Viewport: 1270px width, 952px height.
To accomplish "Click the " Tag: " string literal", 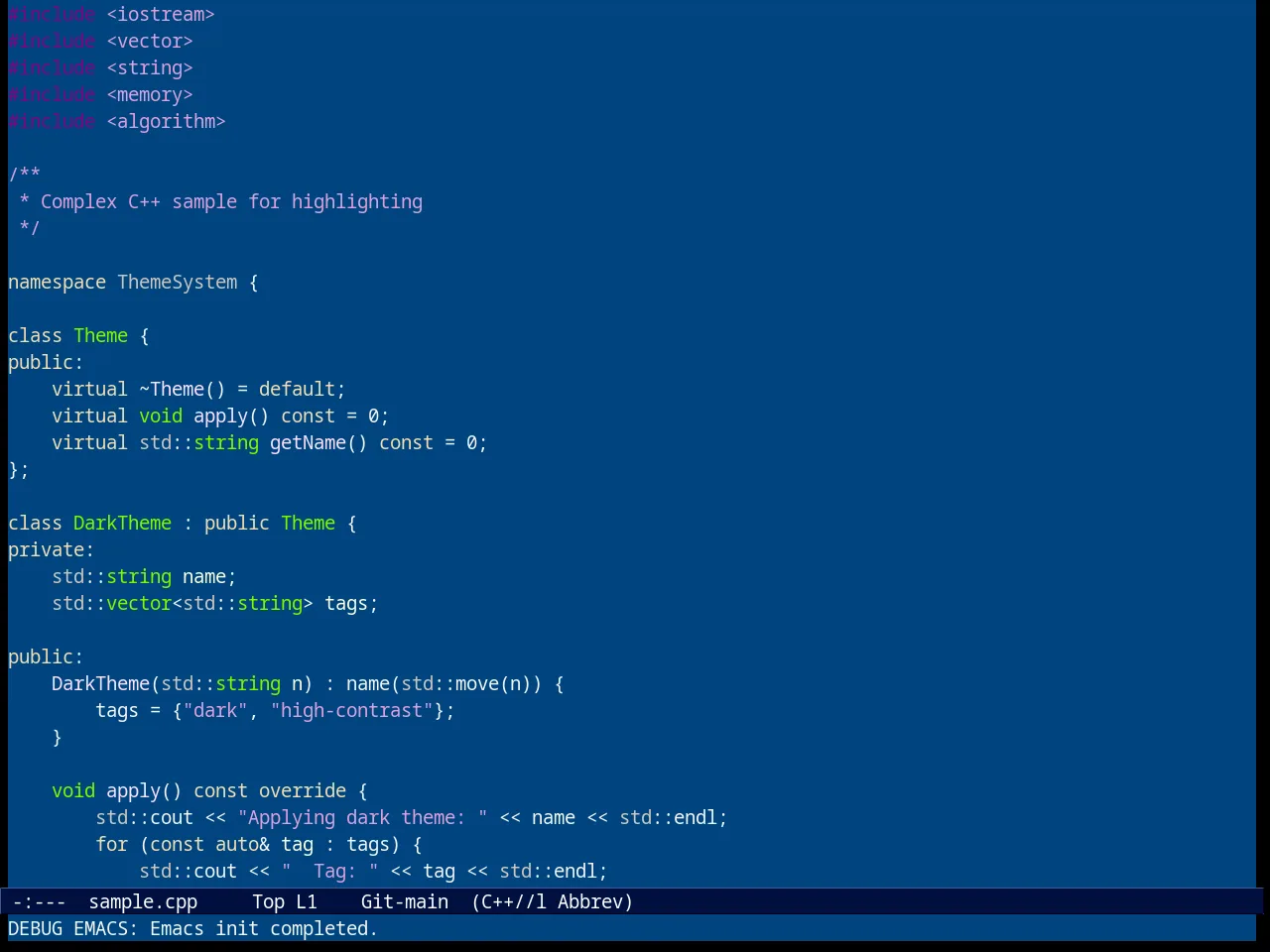I will 329,871.
